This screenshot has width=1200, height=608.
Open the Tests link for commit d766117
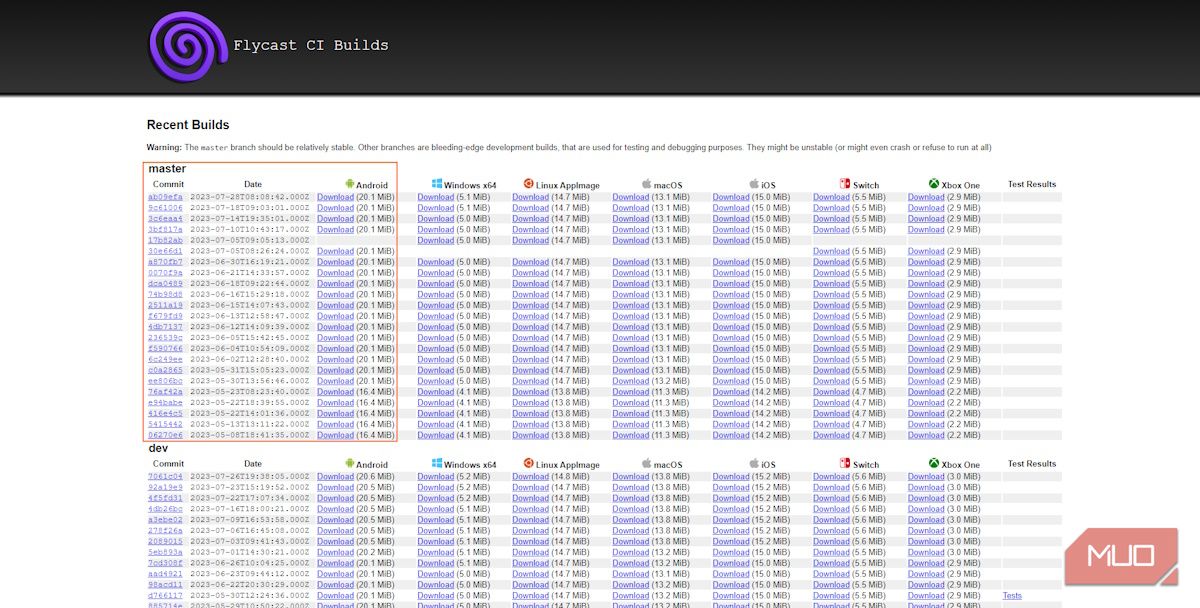1011,595
